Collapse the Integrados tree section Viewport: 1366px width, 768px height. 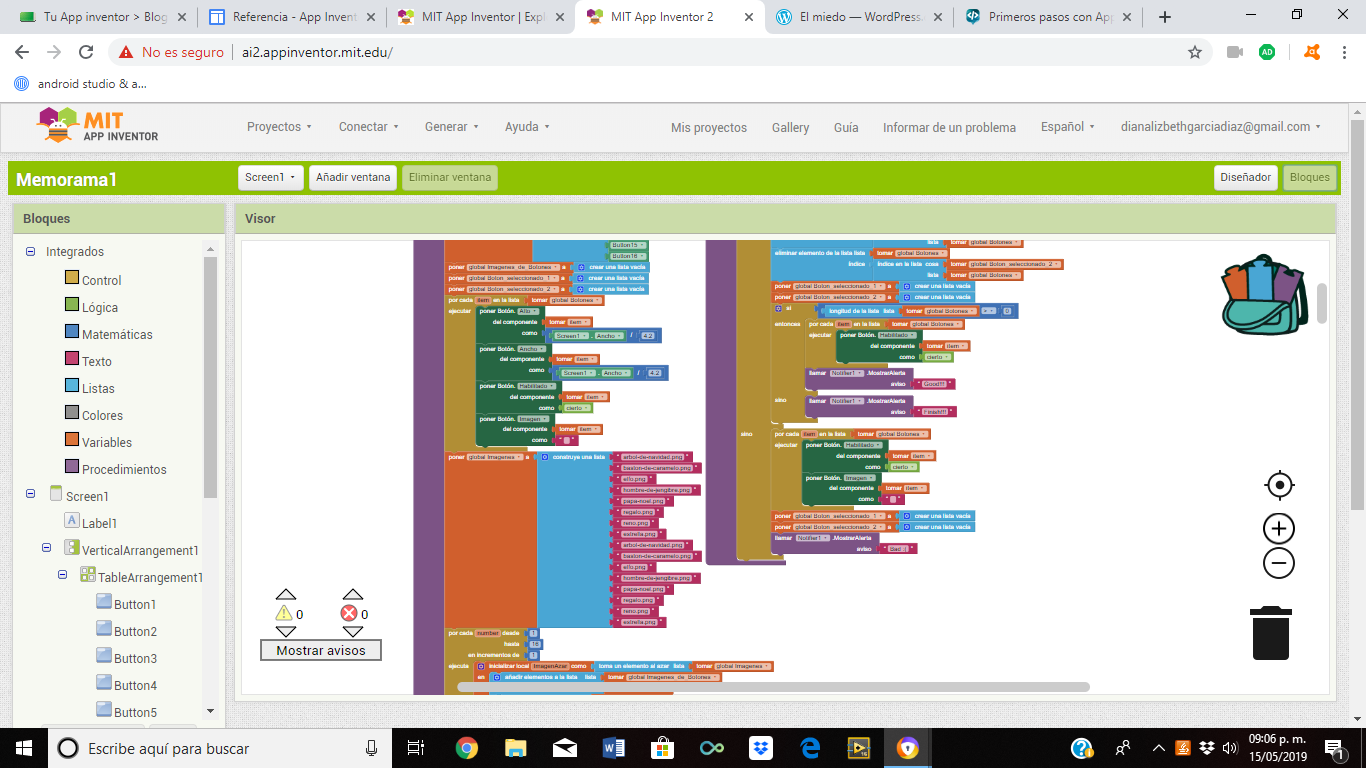[x=31, y=252]
